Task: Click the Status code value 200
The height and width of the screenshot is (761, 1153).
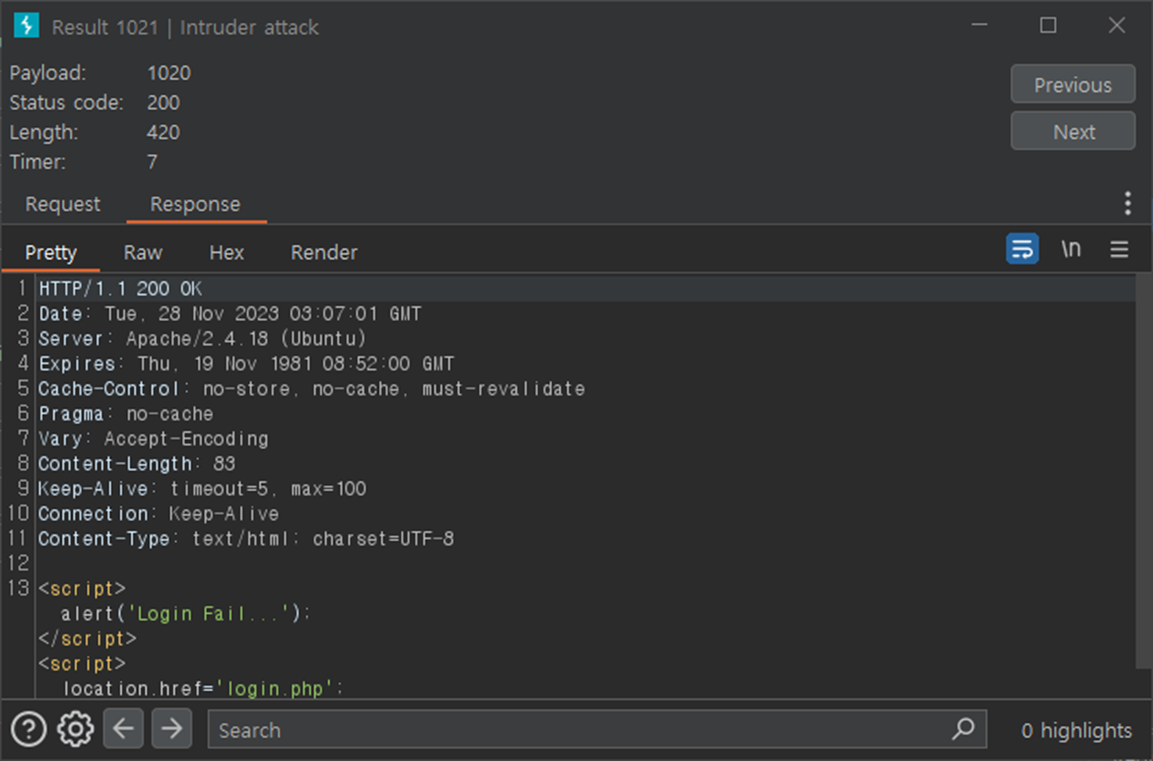Action: (163, 102)
